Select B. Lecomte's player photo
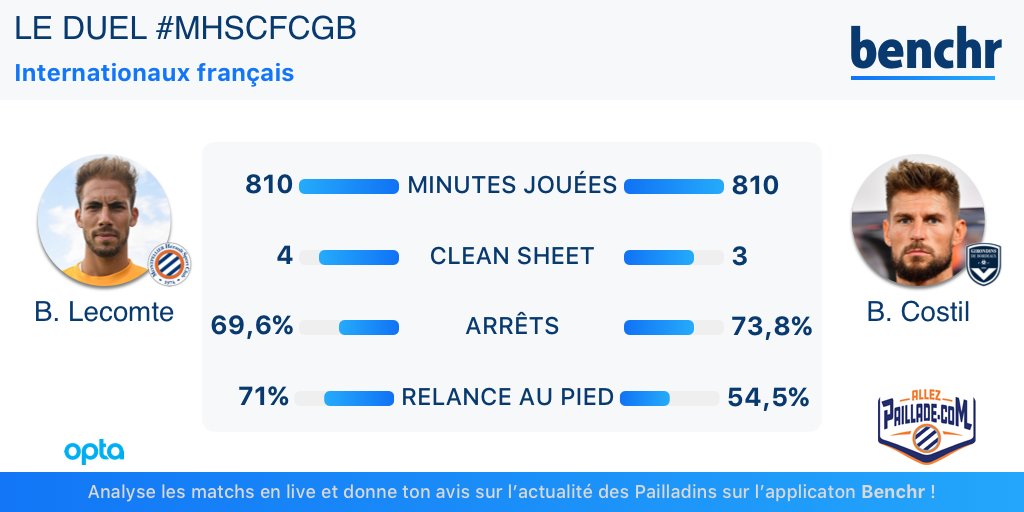The width and height of the screenshot is (1024, 512). [104, 221]
